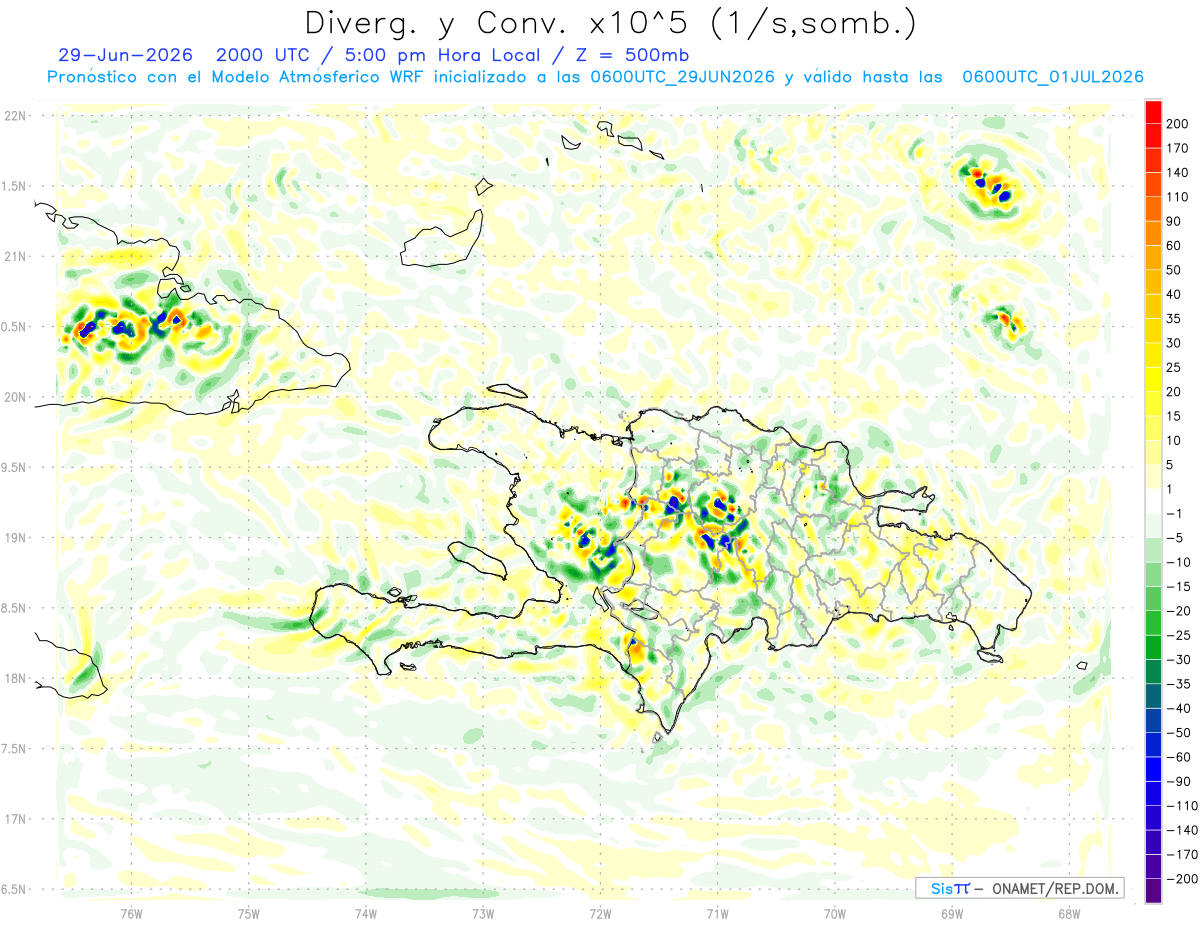The width and height of the screenshot is (1200, 927).
Task: Click the latitude label "9.5N"
Action: coord(14,467)
